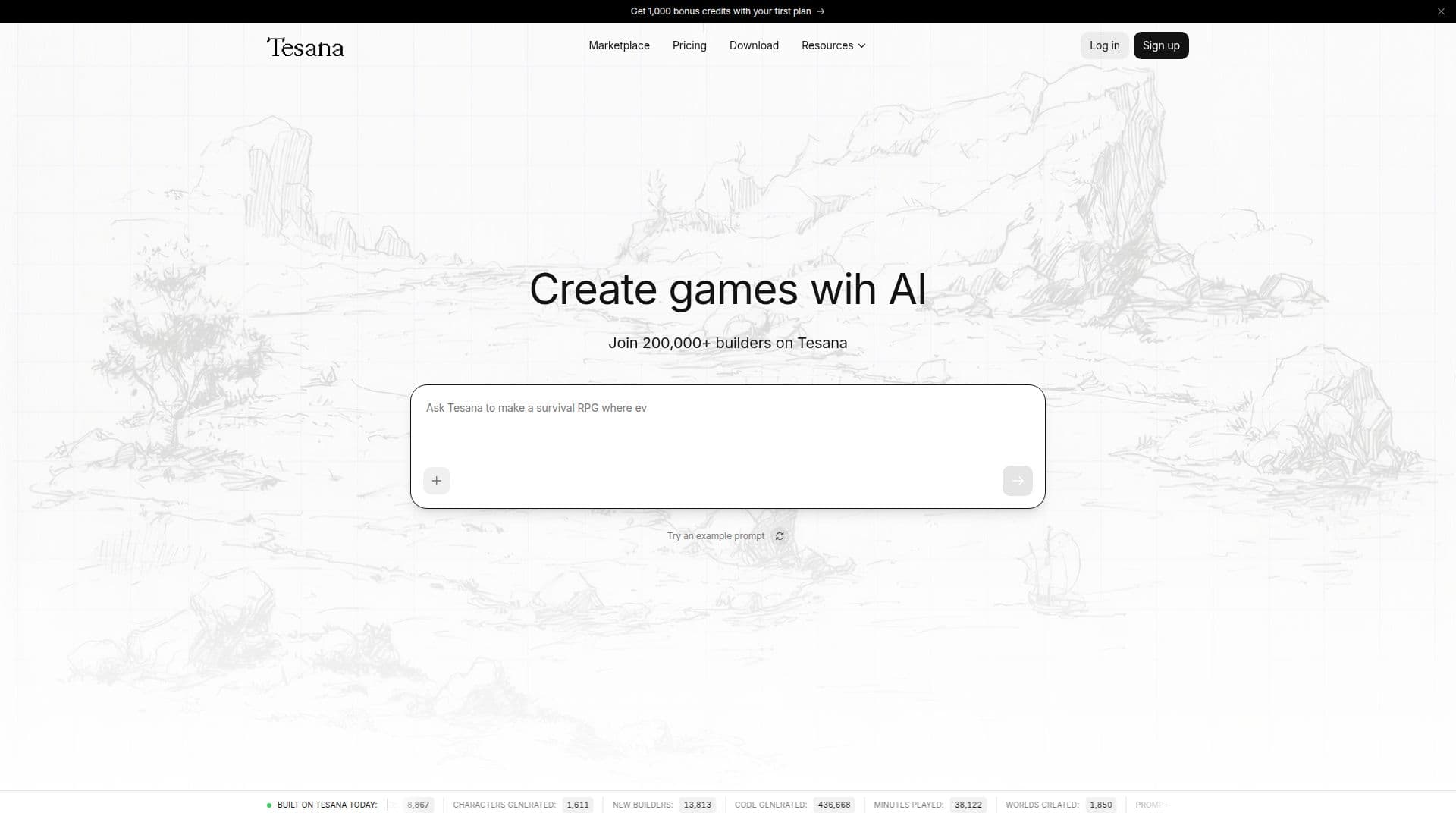Click the green status dot in ticker
This screenshot has width=1456, height=819.
(269, 805)
